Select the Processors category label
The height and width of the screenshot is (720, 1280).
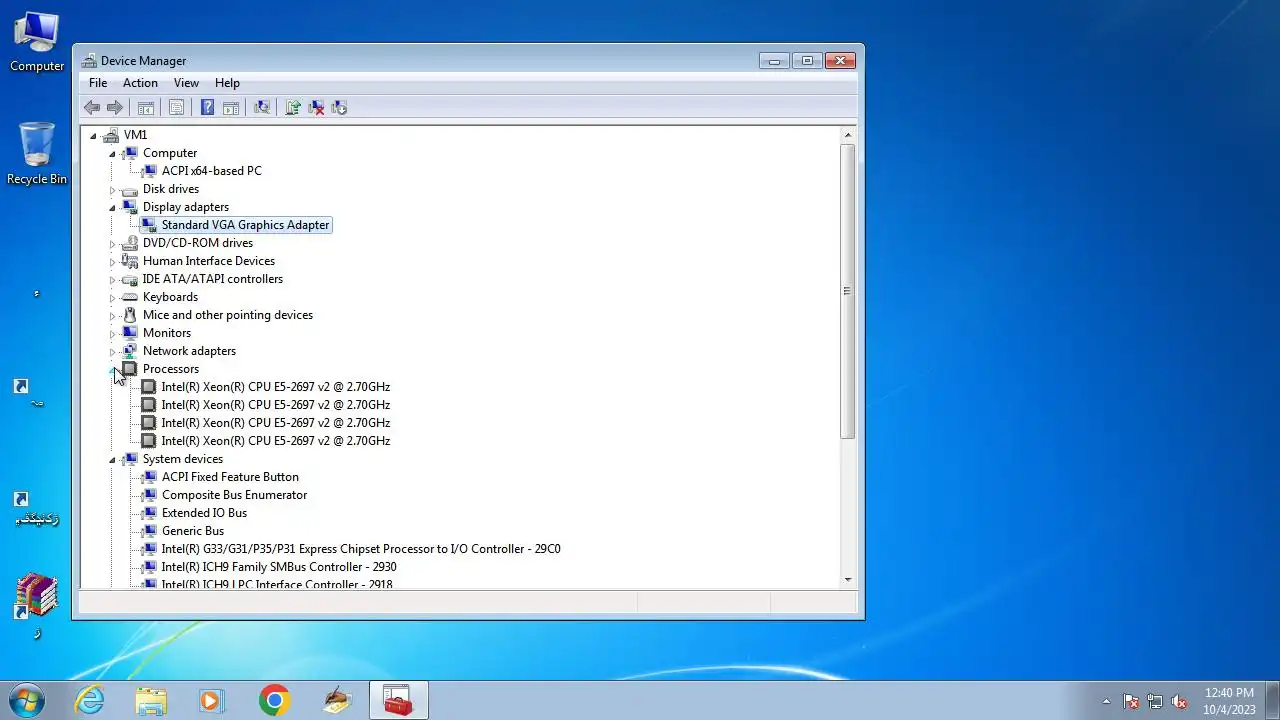click(171, 369)
